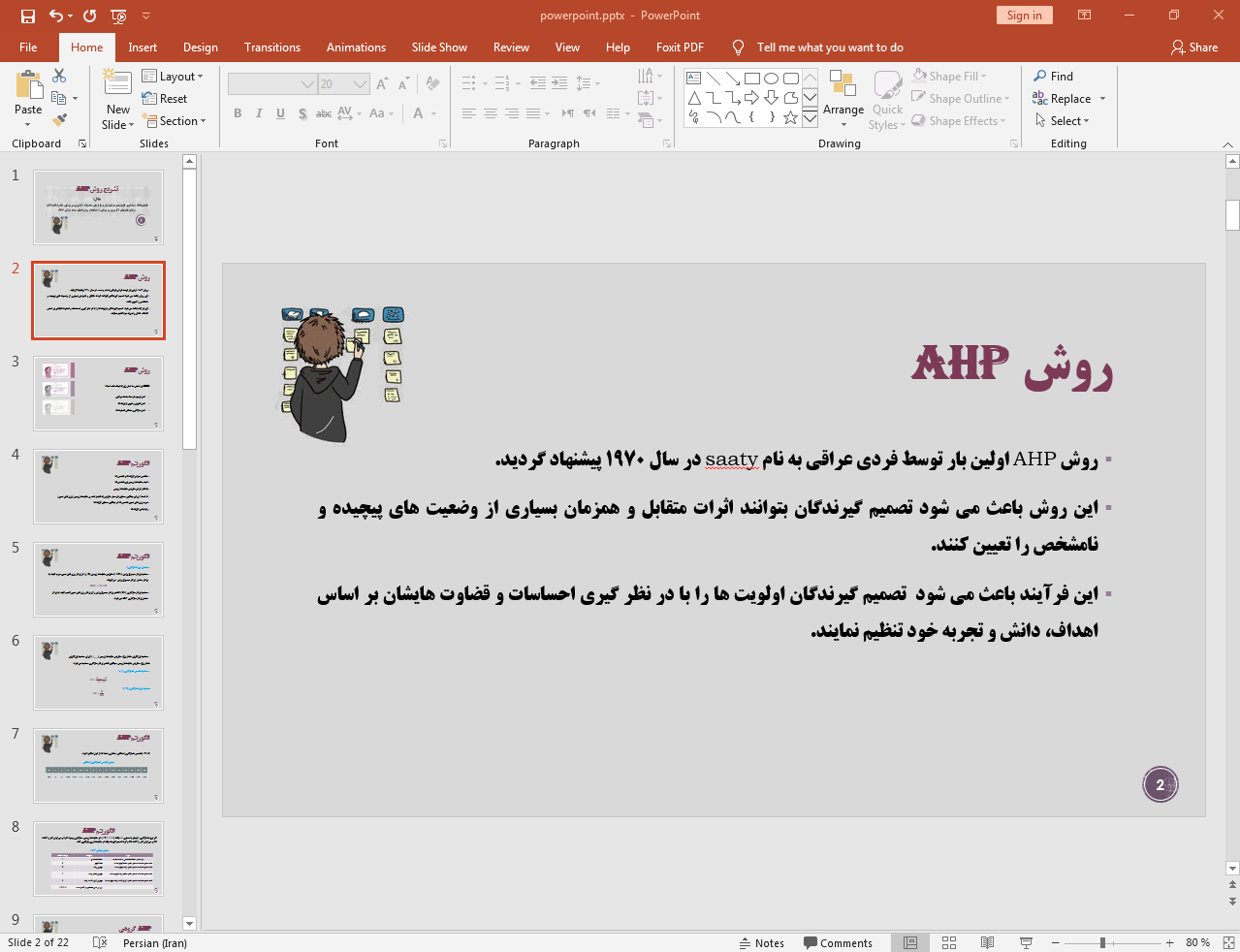The image size is (1240, 952).
Task: Click the Save icon in the title bar
Action: click(x=27, y=16)
